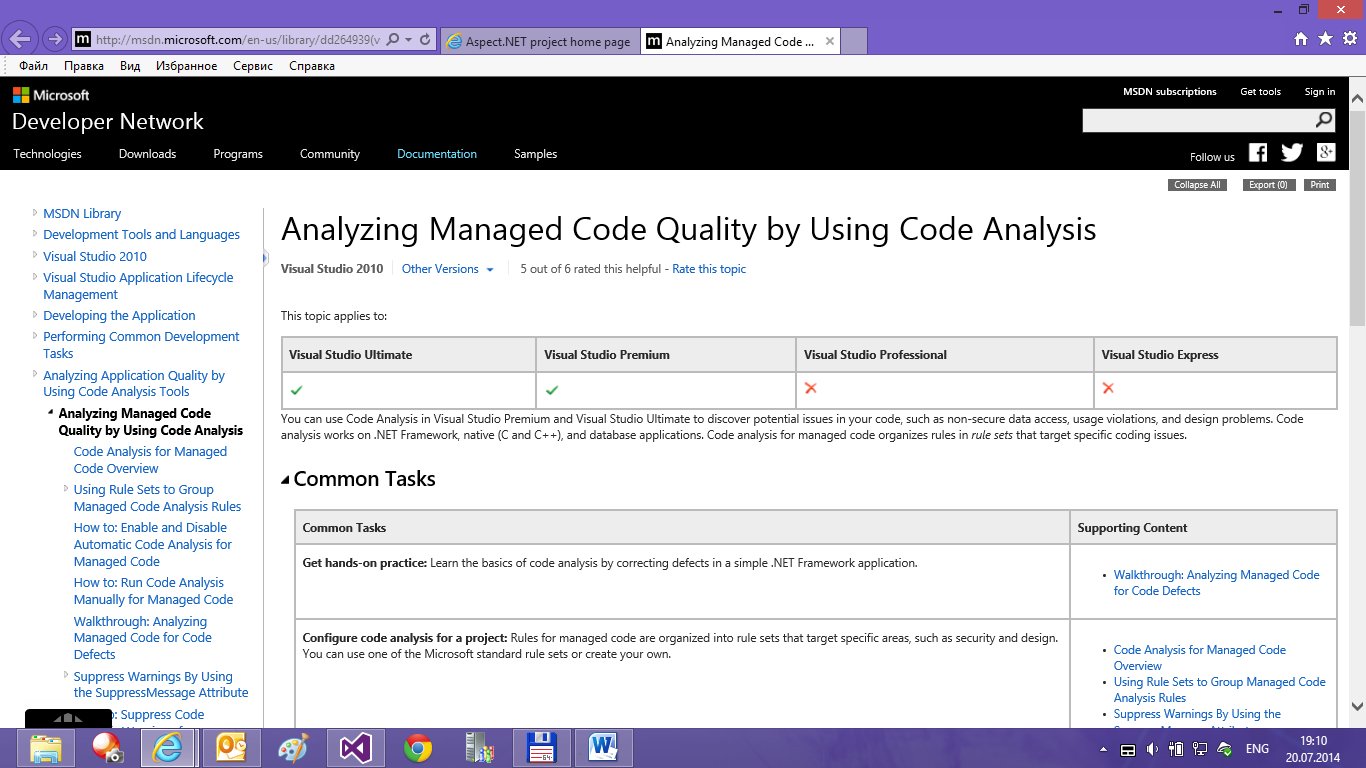Open the Сервис menu

click(x=253, y=66)
